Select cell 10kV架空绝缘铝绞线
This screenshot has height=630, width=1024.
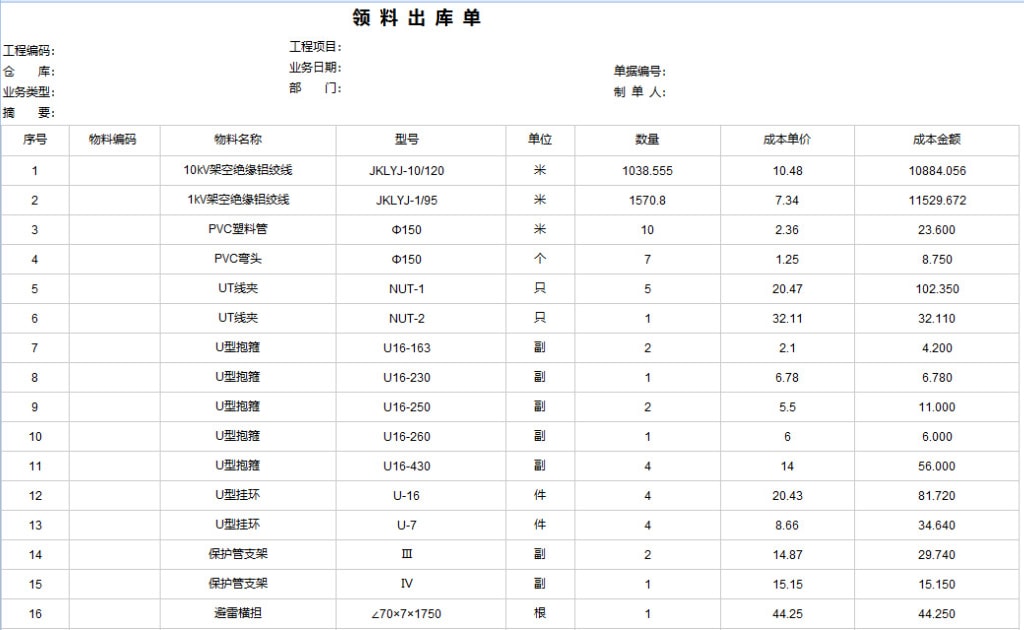pyautogui.click(x=248, y=170)
